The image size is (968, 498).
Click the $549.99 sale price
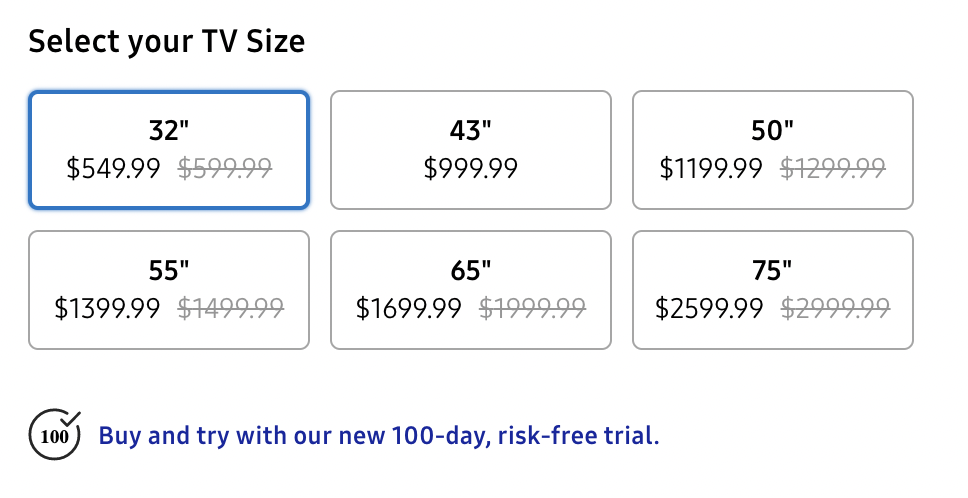click(114, 168)
